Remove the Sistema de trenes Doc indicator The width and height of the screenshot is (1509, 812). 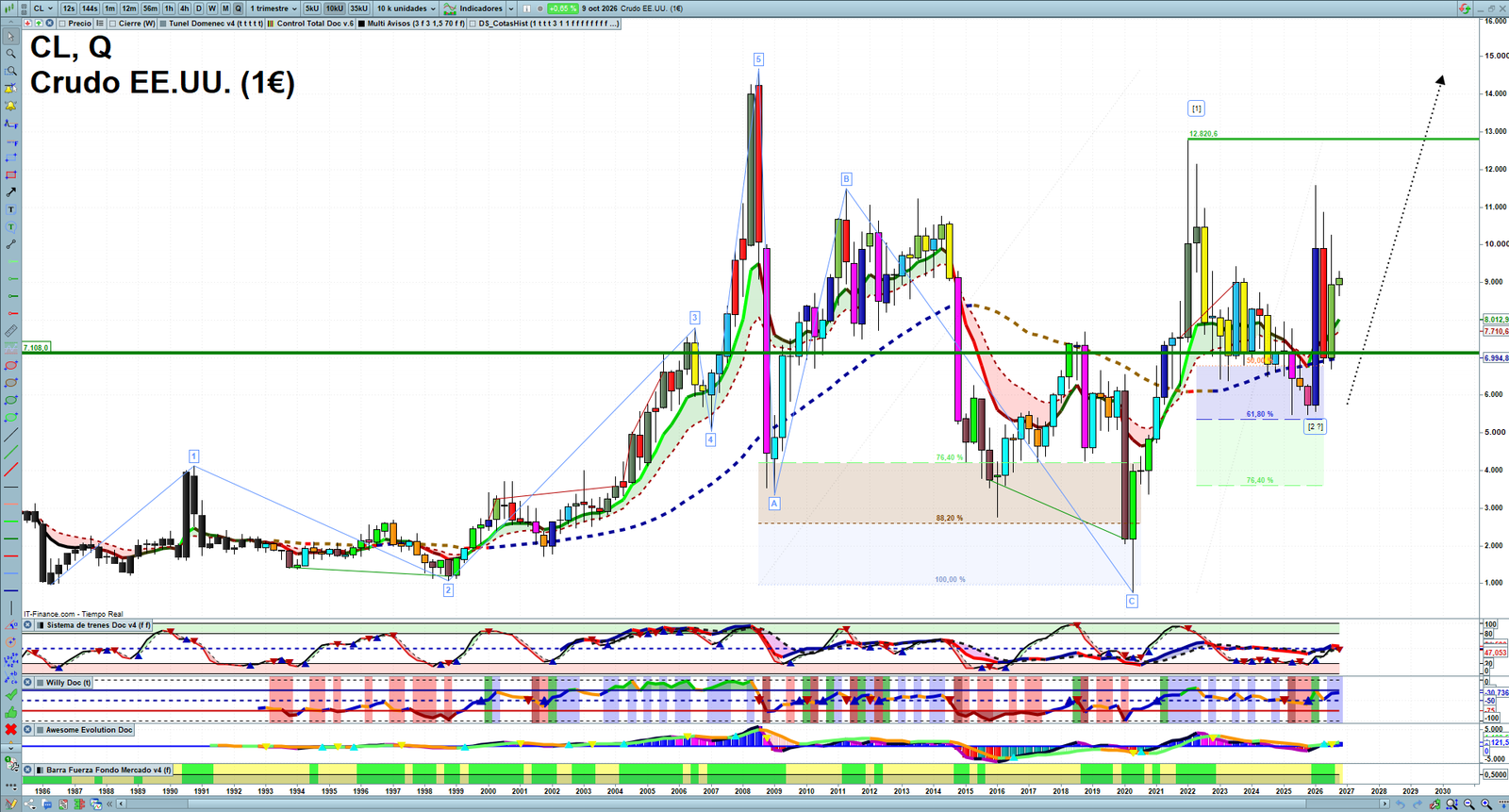point(28,625)
